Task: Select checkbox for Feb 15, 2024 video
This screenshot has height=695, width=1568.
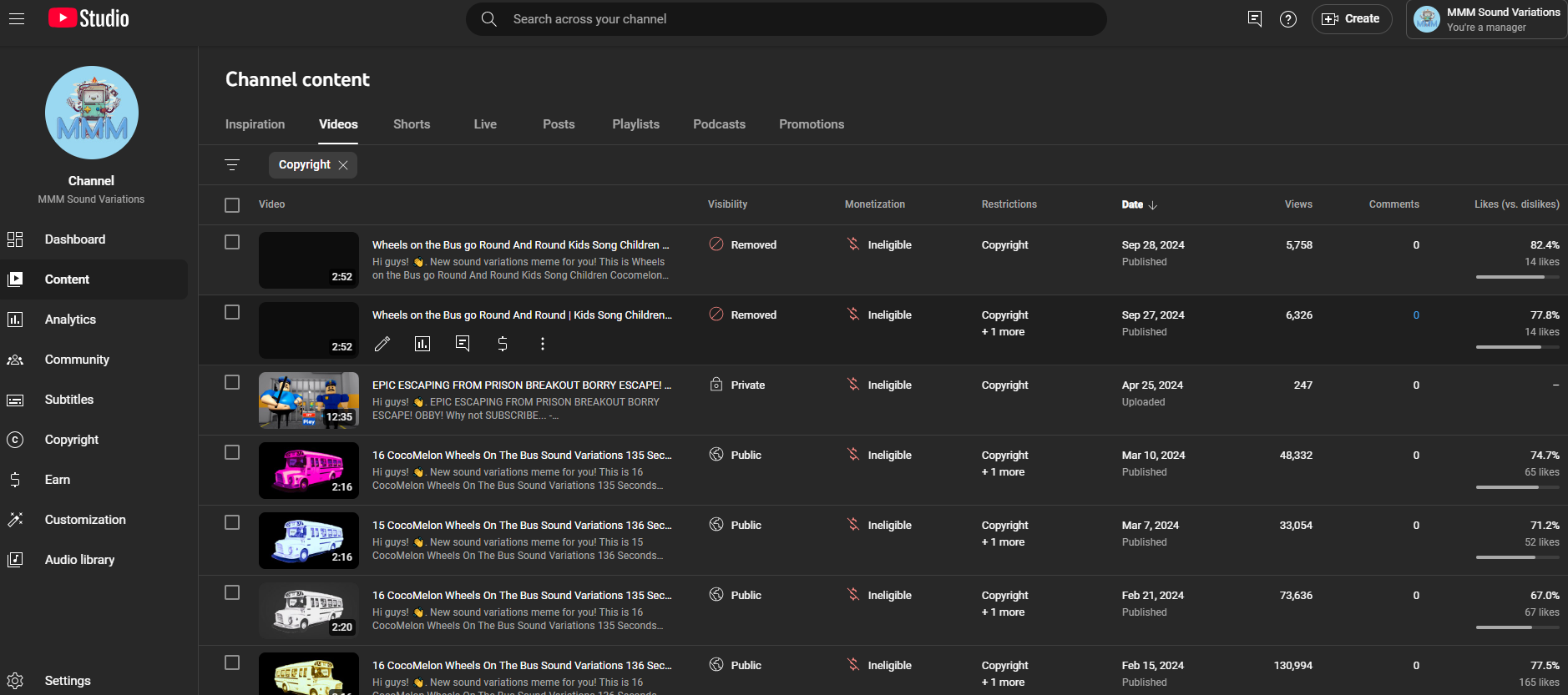Action: tap(232, 662)
